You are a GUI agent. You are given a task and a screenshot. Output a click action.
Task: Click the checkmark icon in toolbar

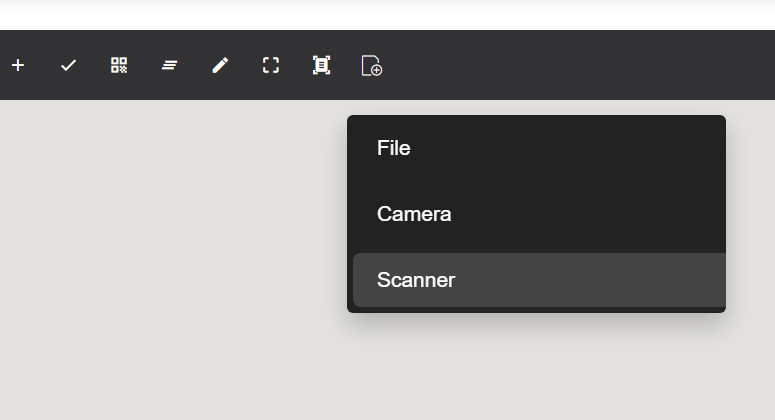tap(68, 65)
